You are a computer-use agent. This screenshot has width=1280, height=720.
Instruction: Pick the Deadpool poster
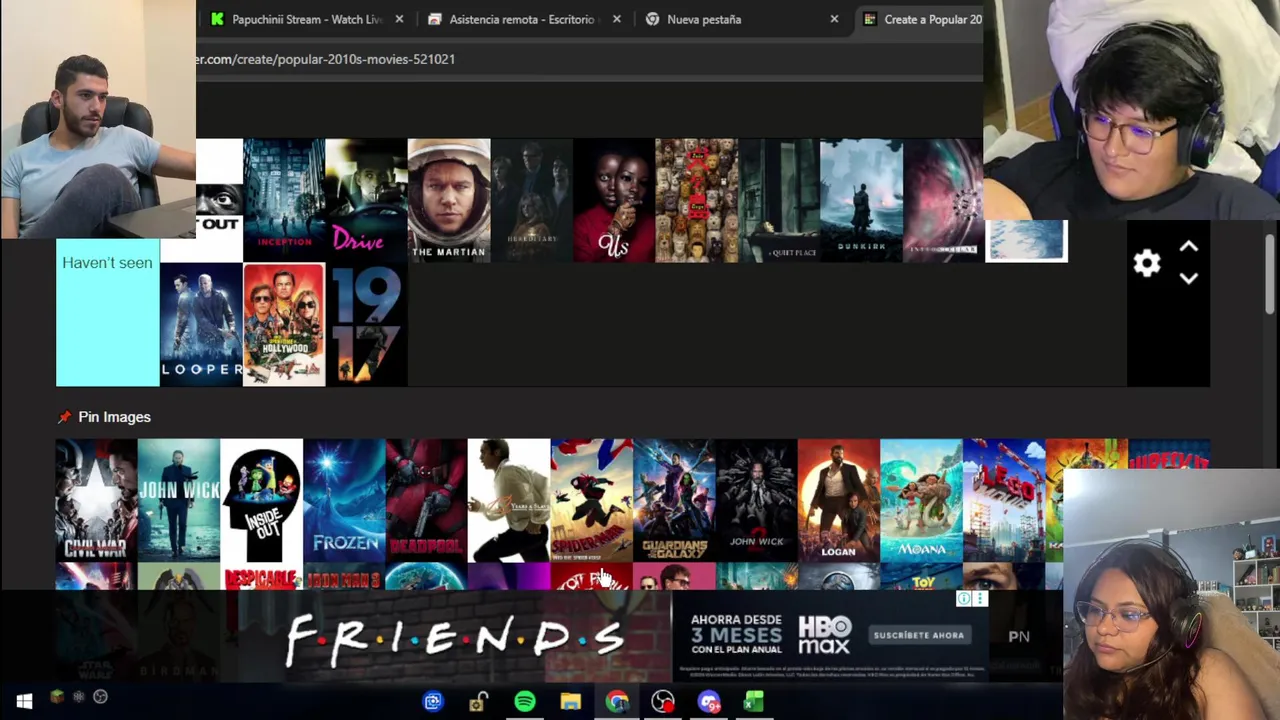(426, 500)
